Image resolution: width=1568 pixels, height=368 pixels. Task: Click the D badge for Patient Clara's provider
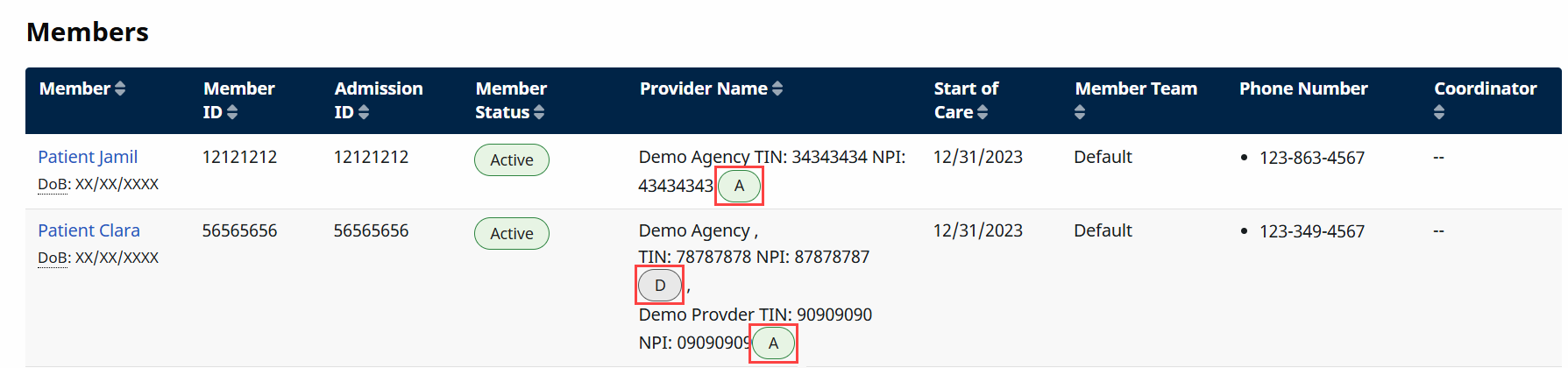tap(660, 286)
